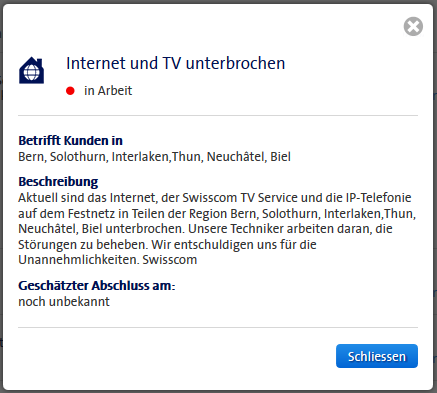Select the 'Internet und TV unterbrochen' title

176,63
